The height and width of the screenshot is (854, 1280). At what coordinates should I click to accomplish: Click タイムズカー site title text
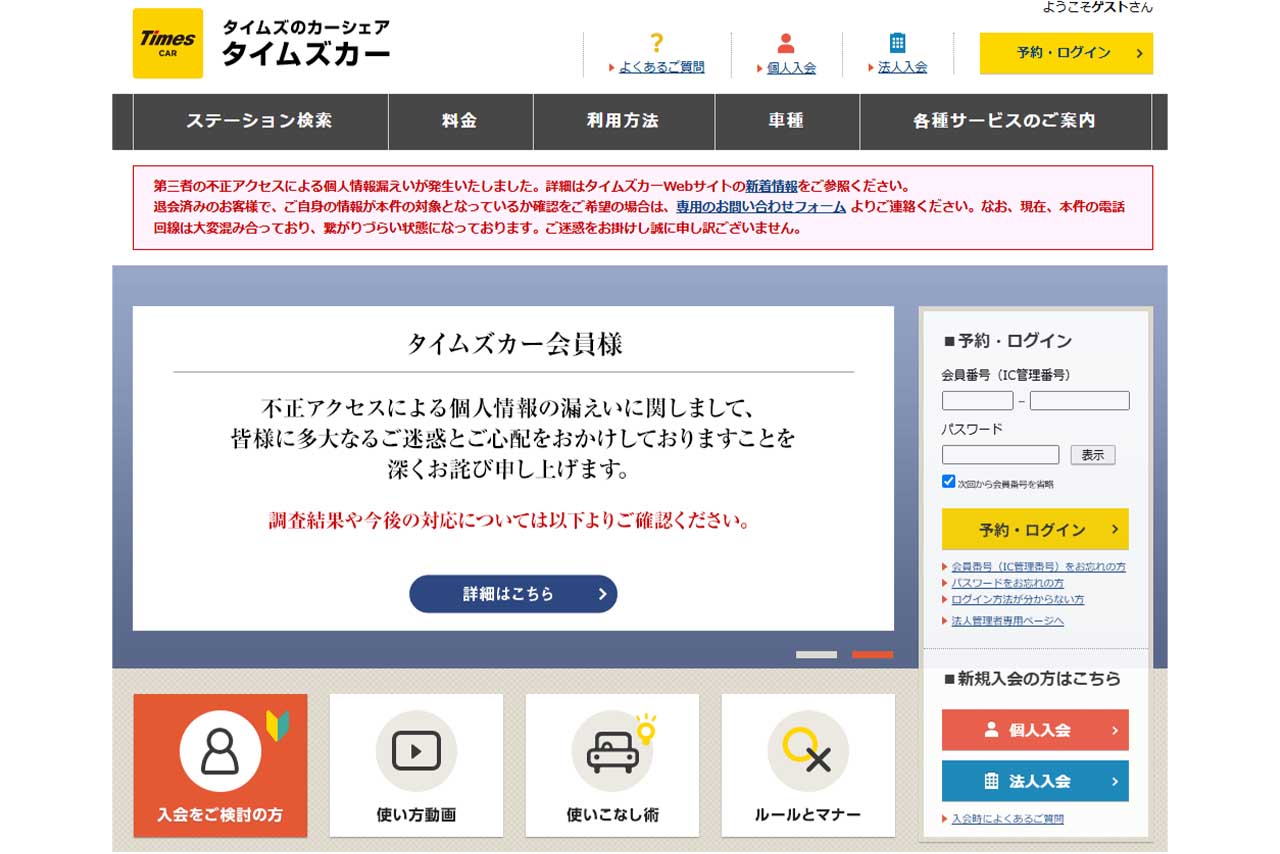click(305, 53)
